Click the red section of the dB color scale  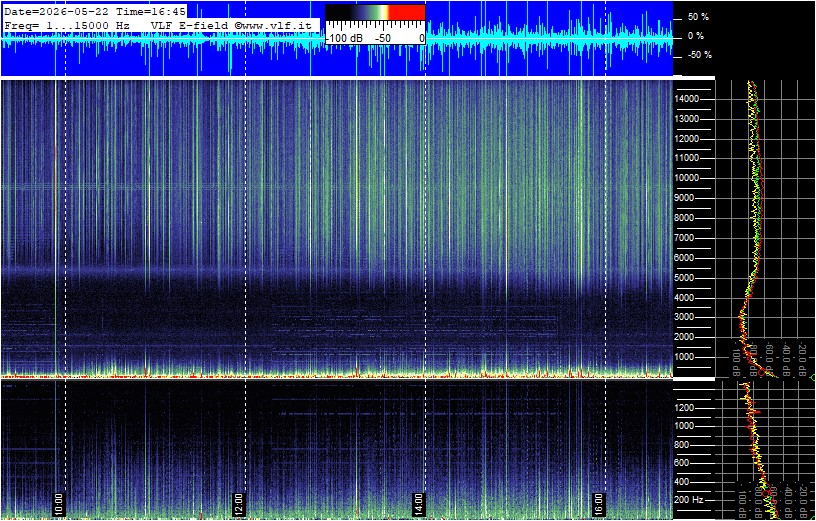pos(407,12)
